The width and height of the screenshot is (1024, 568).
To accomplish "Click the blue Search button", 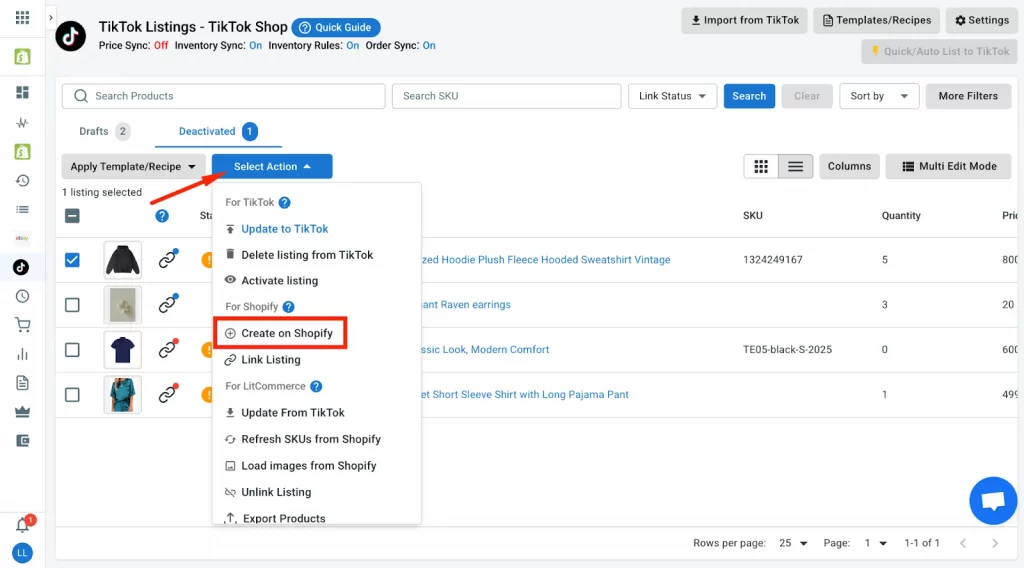I will 749,96.
